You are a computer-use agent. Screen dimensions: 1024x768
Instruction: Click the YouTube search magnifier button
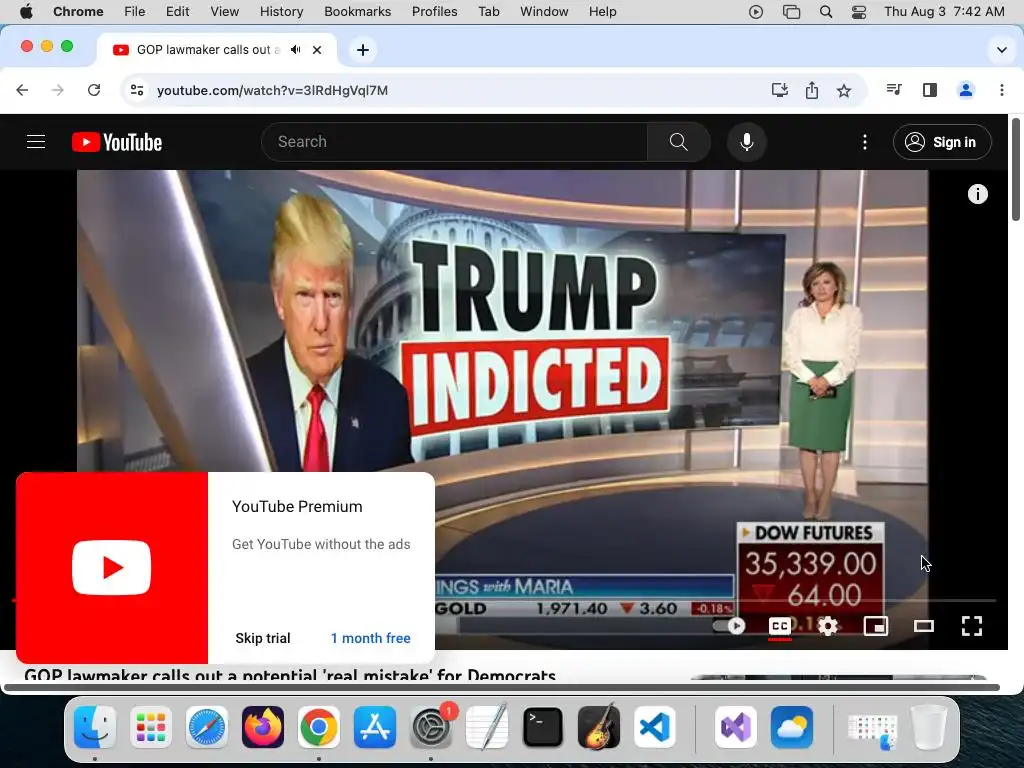point(679,142)
